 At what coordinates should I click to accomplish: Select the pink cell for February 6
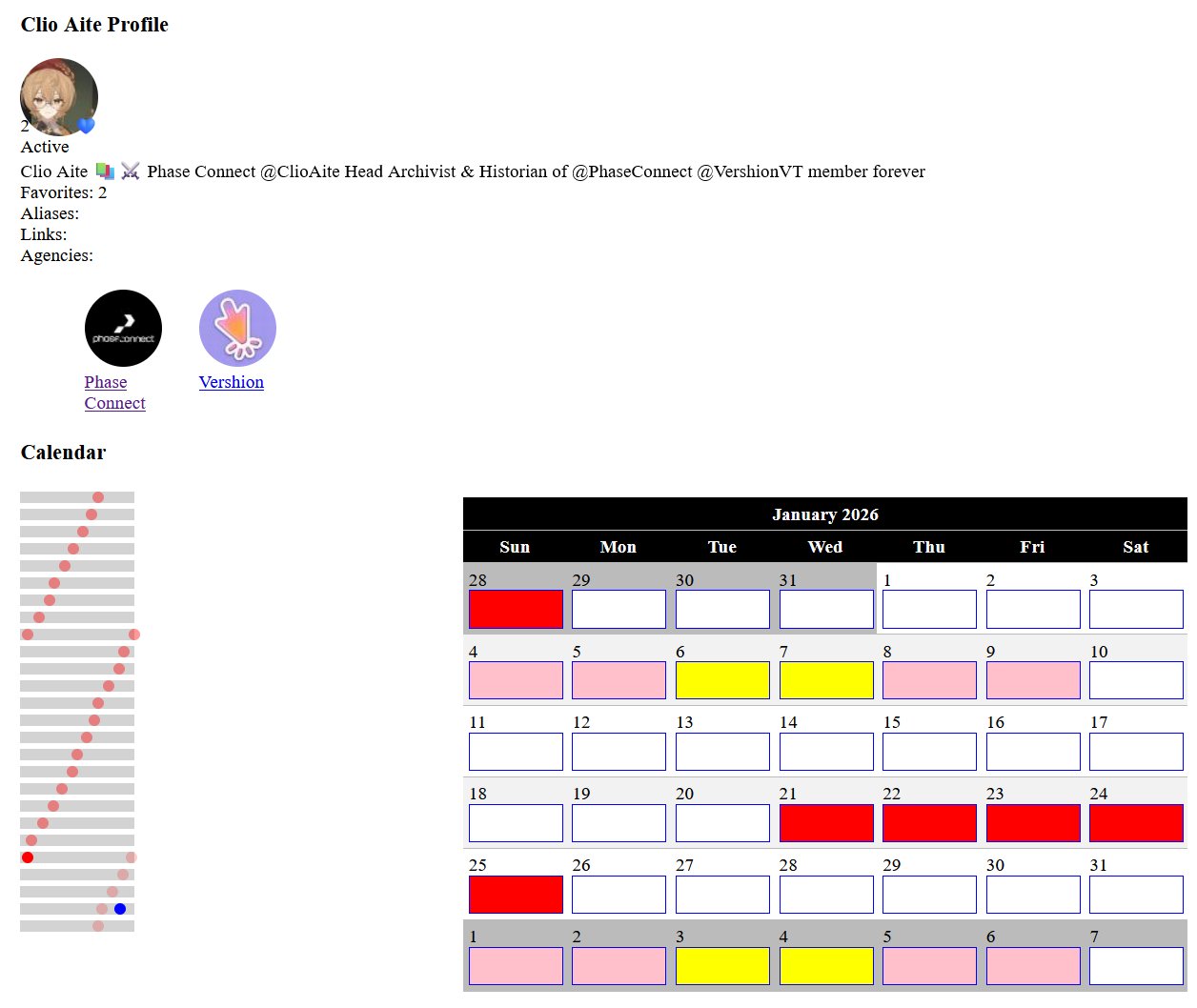[1033, 966]
